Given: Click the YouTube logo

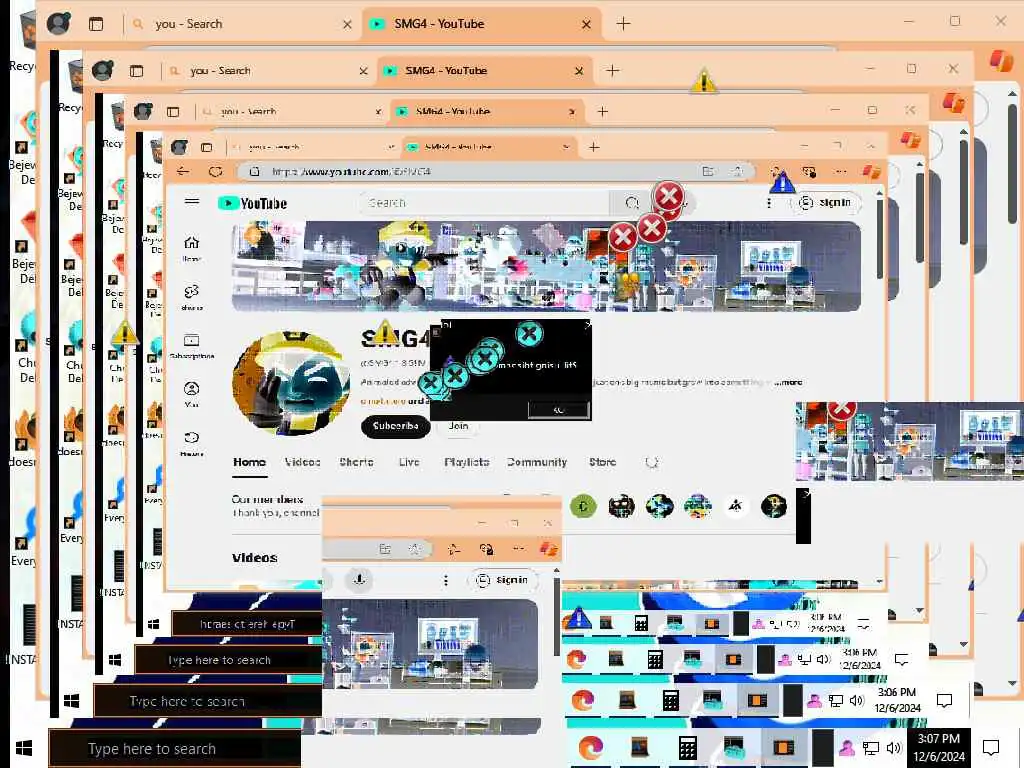Looking at the screenshot, I should (252, 203).
